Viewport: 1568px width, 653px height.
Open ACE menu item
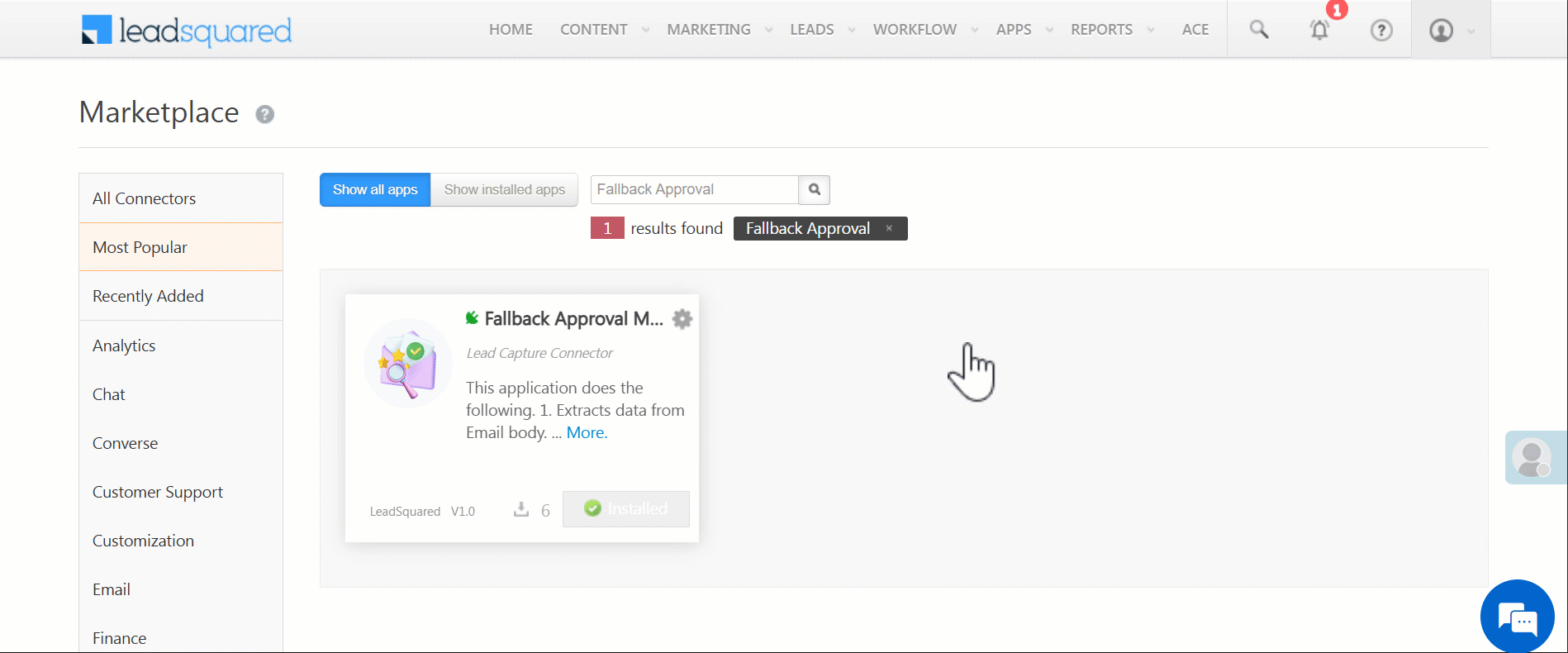click(x=1195, y=30)
